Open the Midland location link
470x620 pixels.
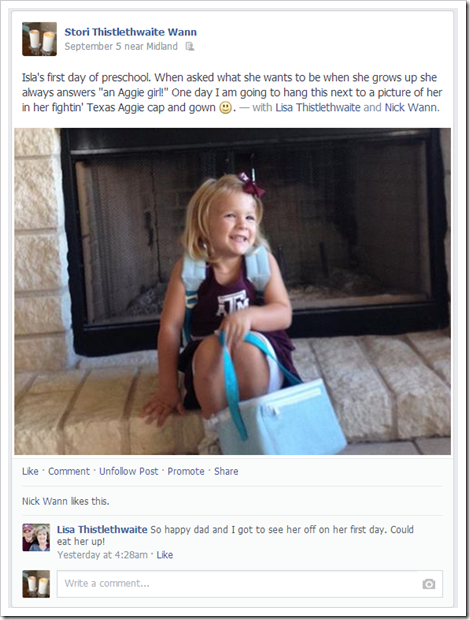tap(162, 47)
